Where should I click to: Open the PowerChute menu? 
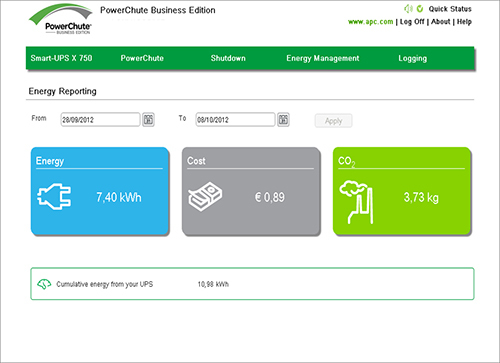(x=142, y=58)
